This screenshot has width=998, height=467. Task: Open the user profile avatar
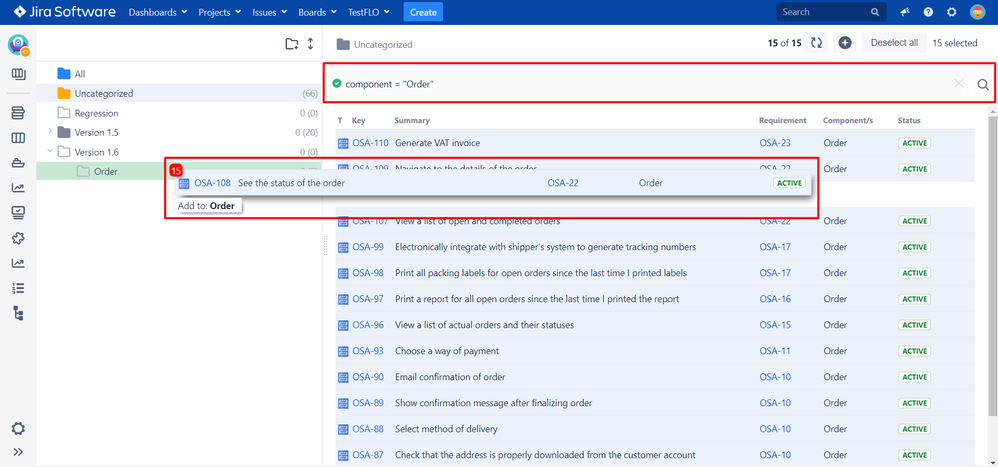977,12
